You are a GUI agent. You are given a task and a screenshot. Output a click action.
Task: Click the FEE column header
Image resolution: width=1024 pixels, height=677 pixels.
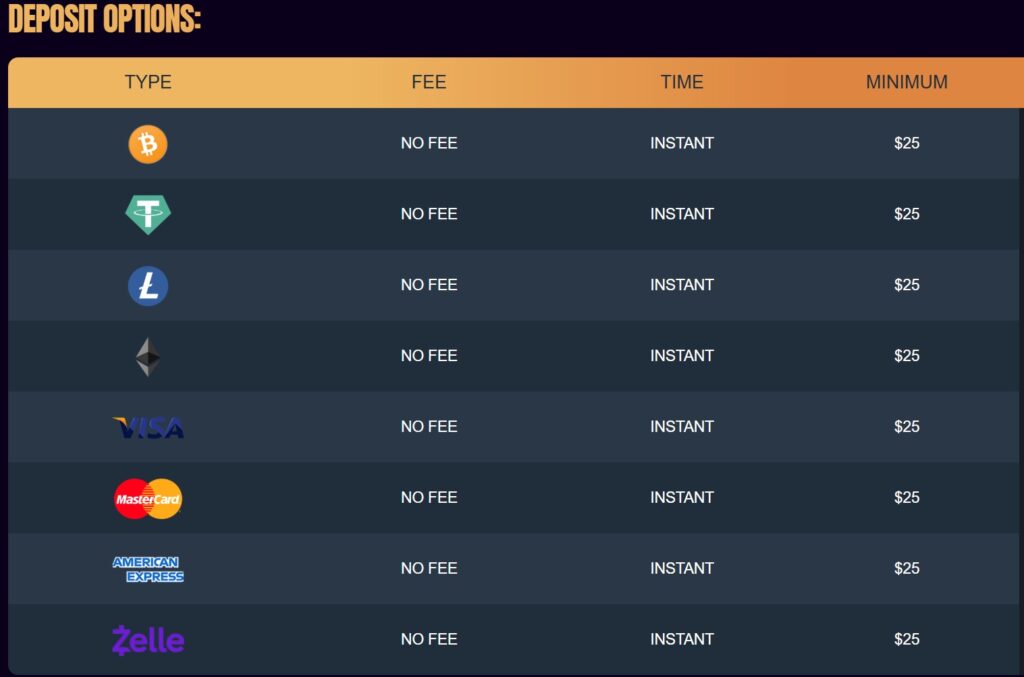(429, 82)
